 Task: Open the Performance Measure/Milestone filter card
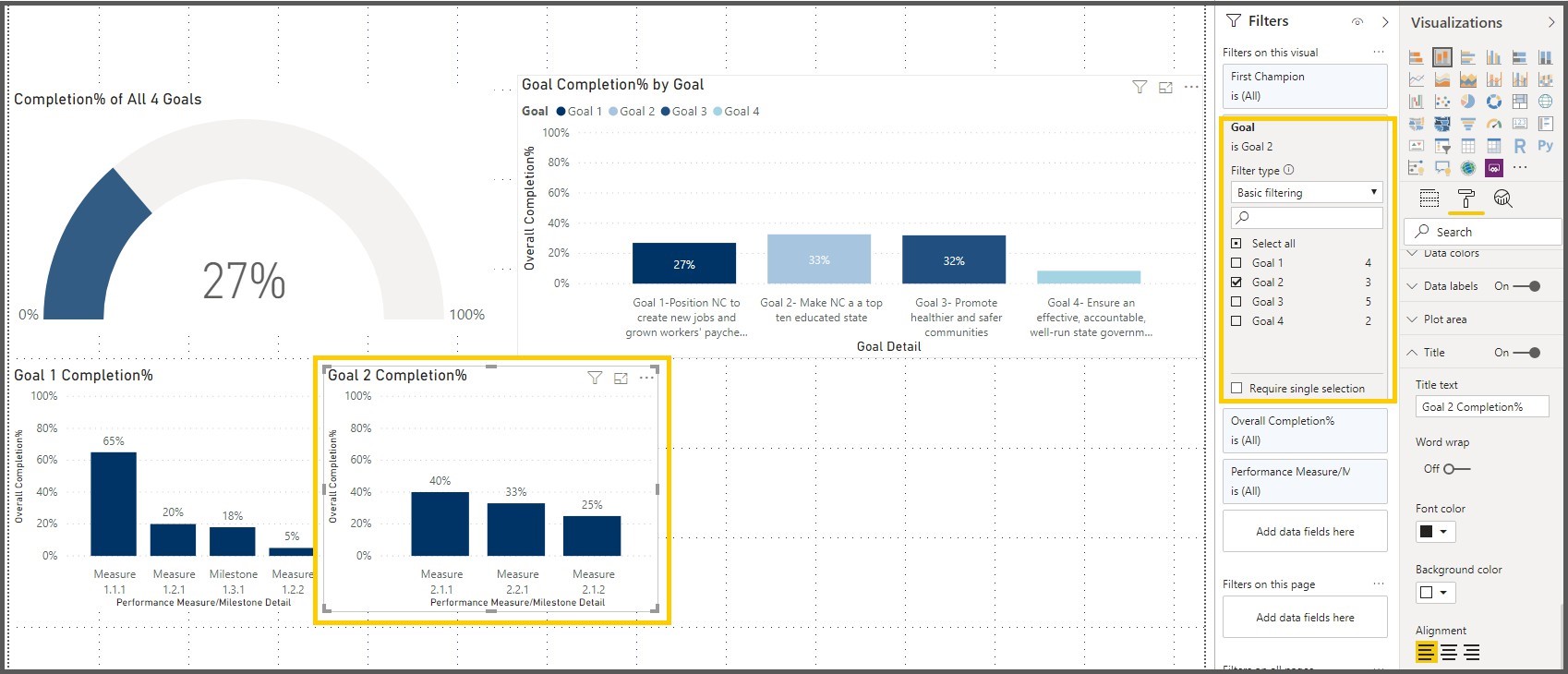click(1305, 481)
